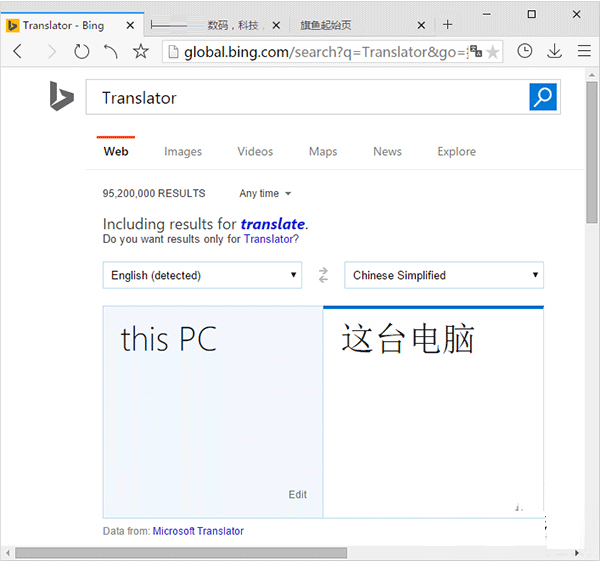603x561 pixels.
Task: Click the browser back arrow
Action: pos(18,51)
